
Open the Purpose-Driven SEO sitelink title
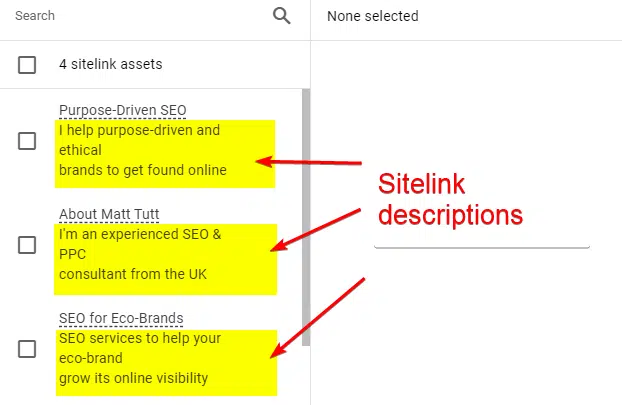[x=123, y=110]
